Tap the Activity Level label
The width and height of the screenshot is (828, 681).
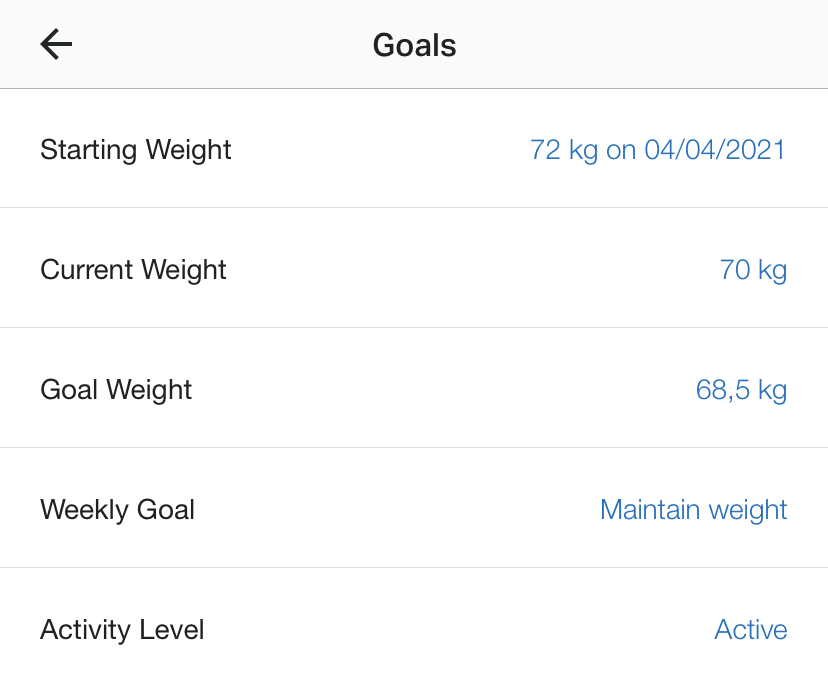pos(122,630)
